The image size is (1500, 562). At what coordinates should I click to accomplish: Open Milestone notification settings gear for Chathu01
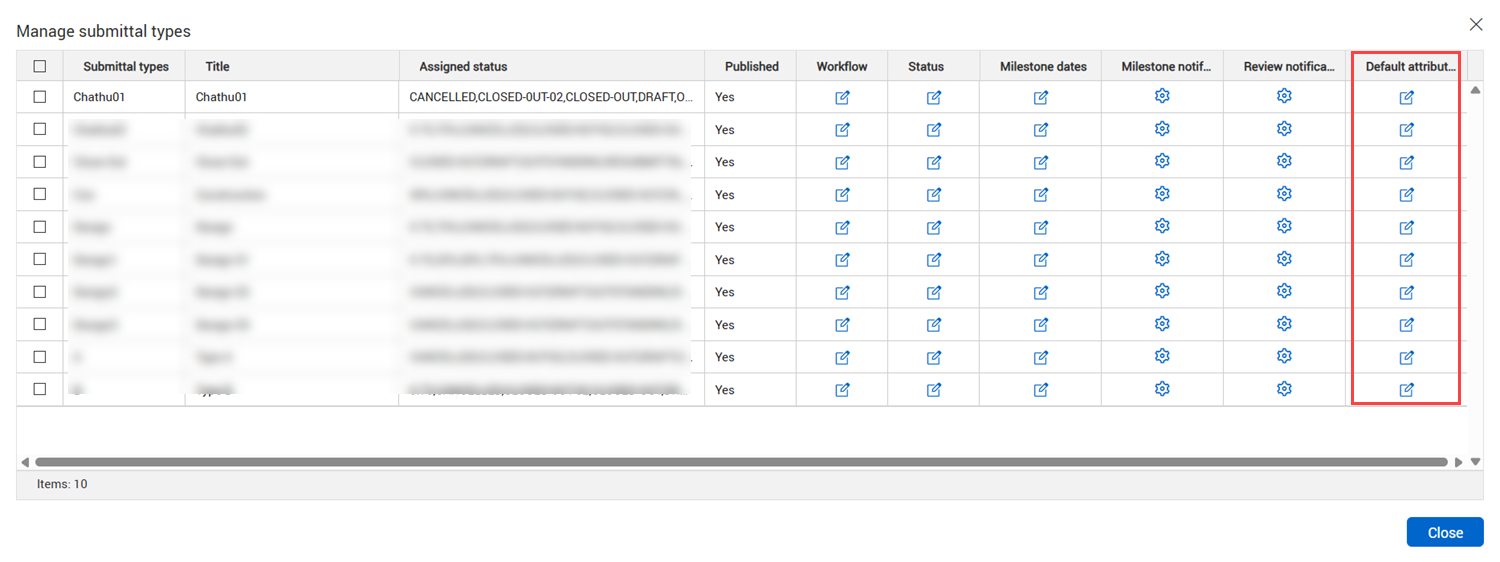click(1162, 96)
